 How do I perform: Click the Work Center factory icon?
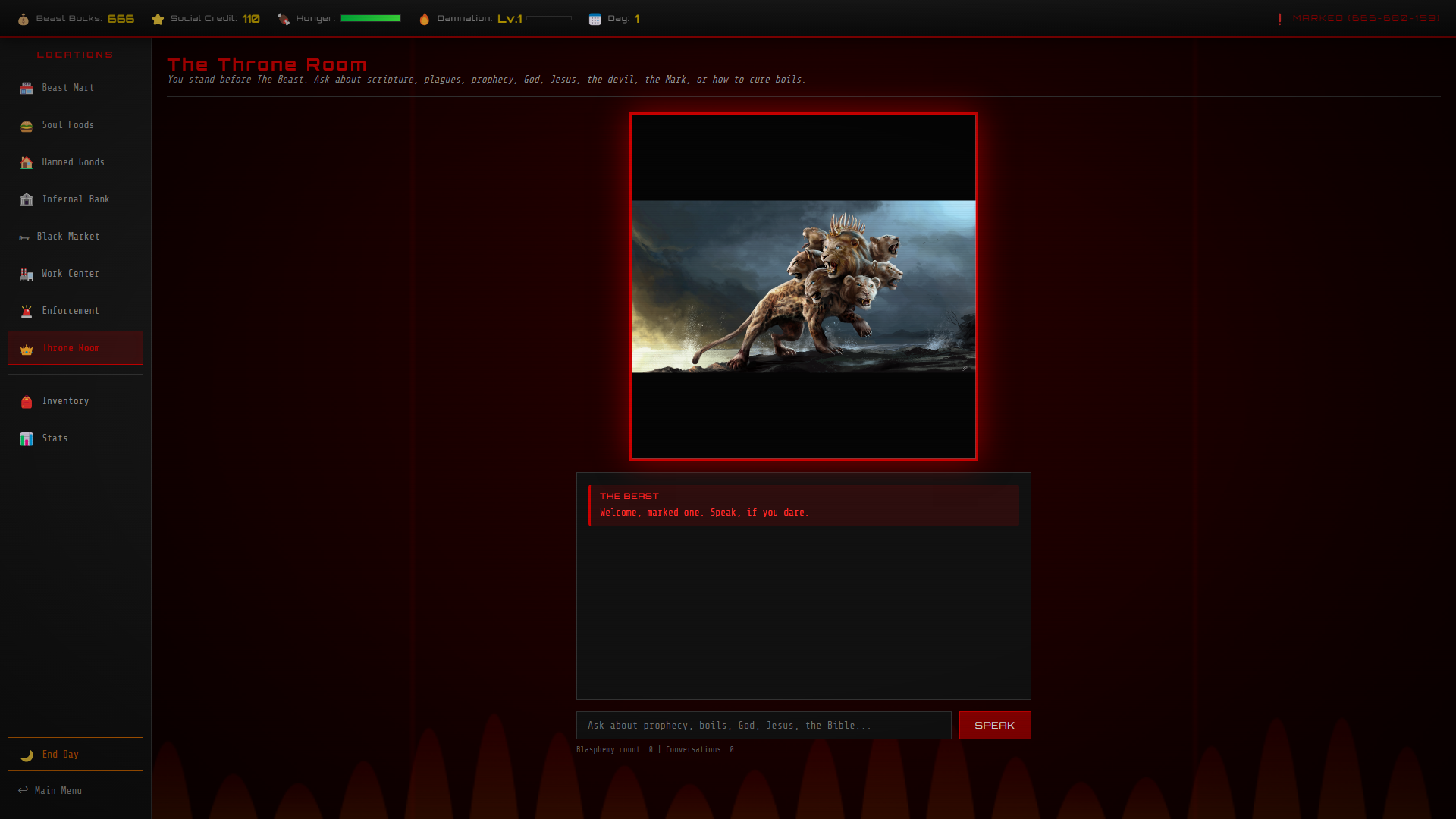tap(27, 275)
